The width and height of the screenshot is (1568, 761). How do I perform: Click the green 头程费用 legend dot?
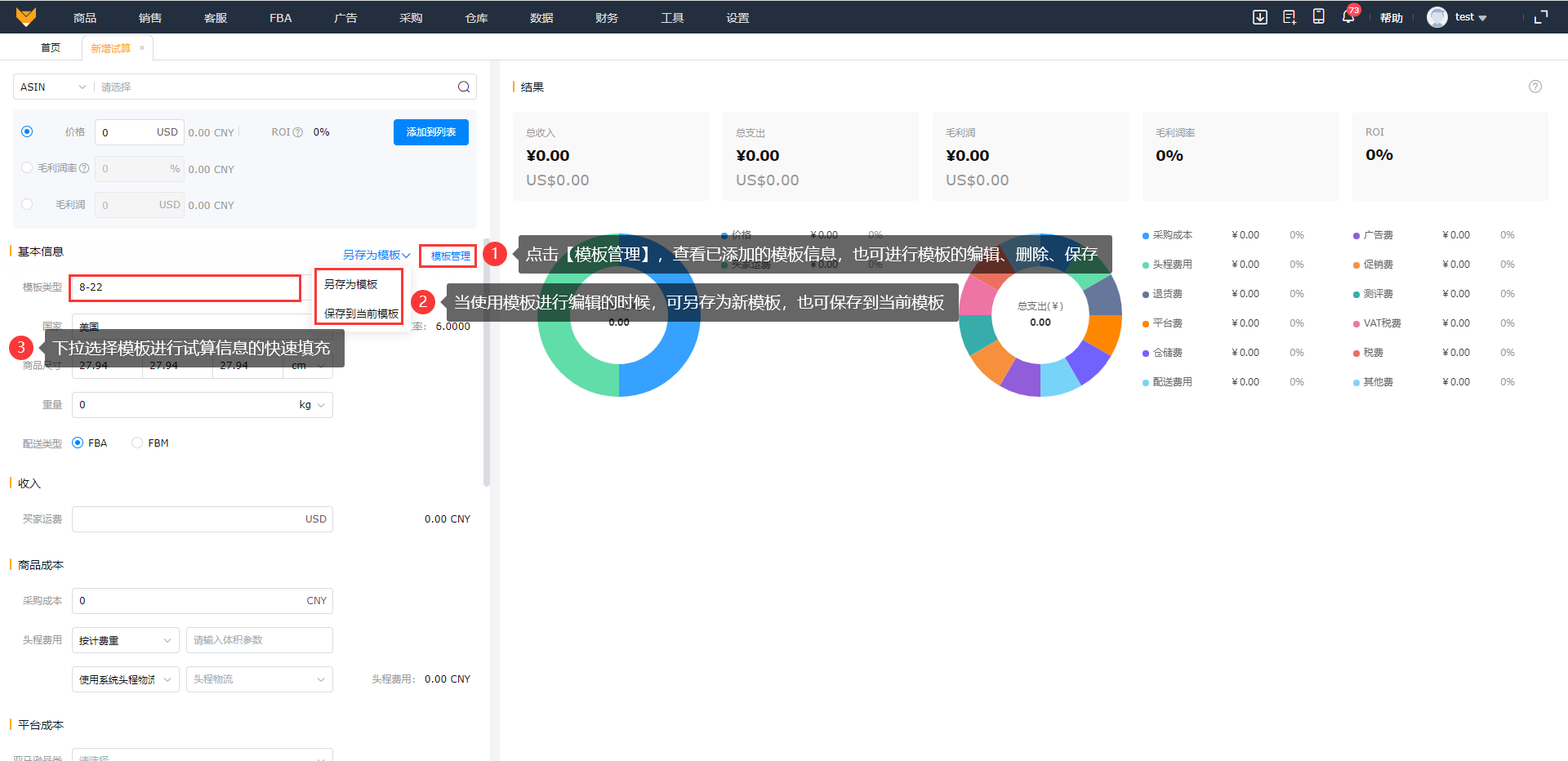[1146, 265]
